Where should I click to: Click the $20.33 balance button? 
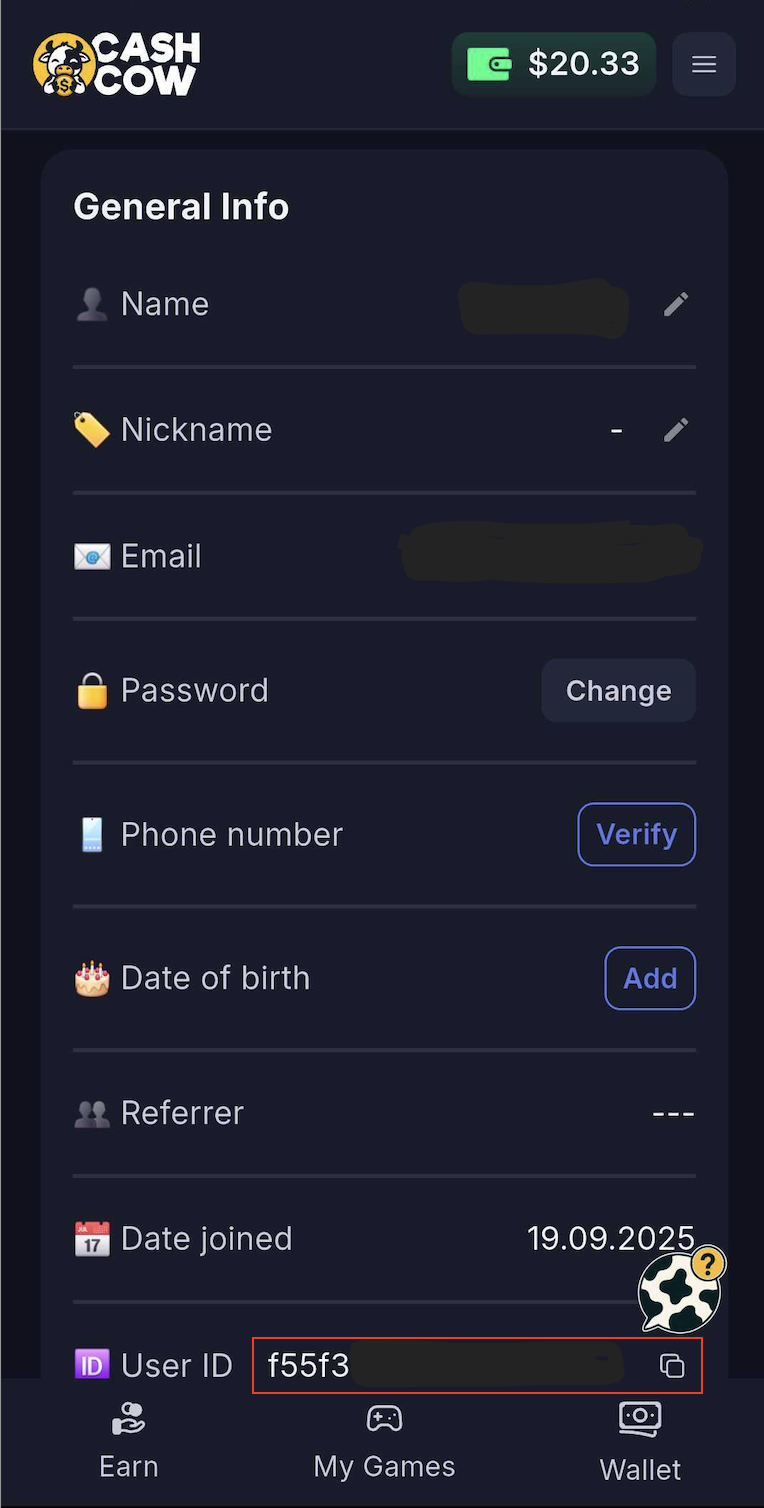point(583,64)
